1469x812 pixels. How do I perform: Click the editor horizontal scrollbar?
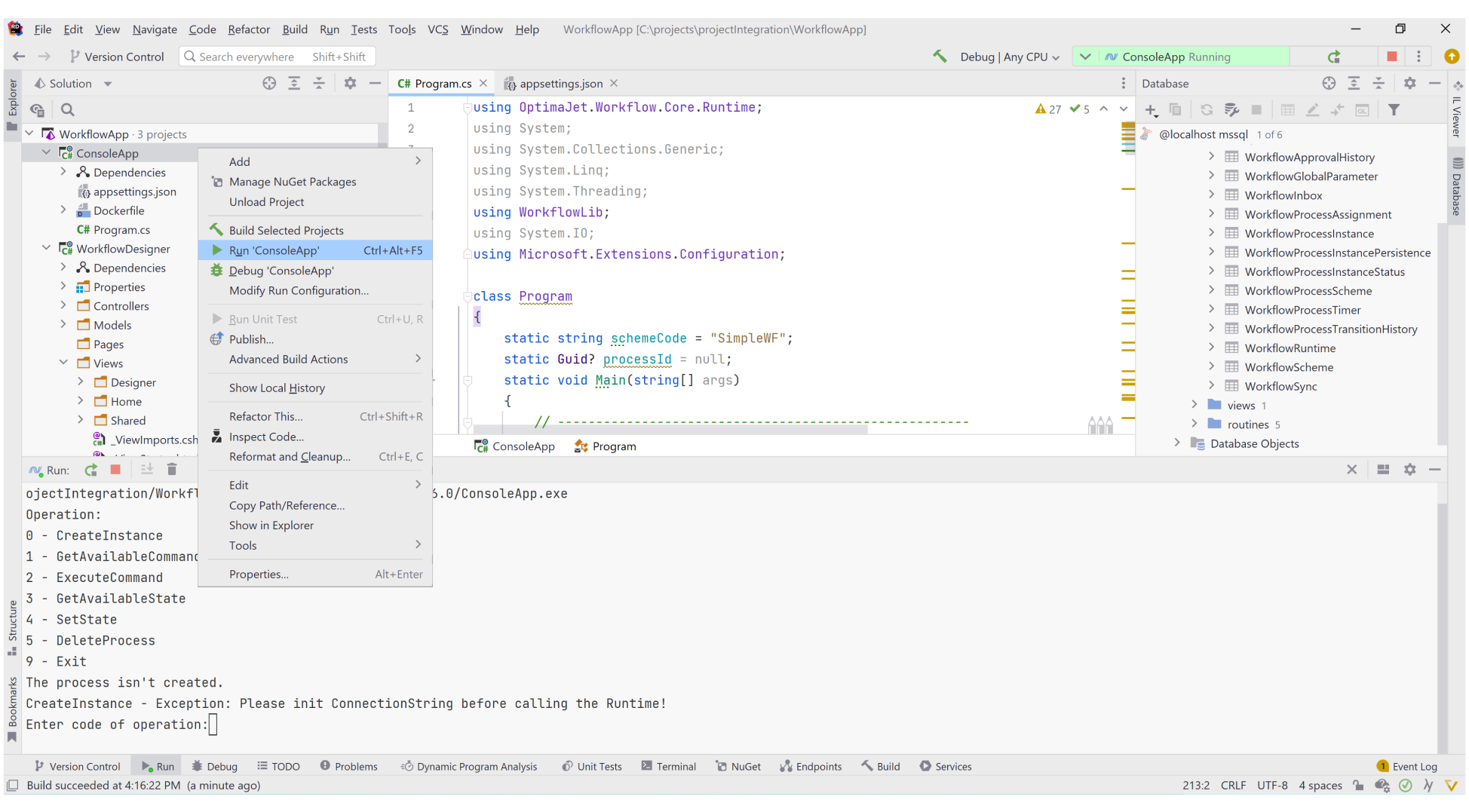tap(670, 429)
